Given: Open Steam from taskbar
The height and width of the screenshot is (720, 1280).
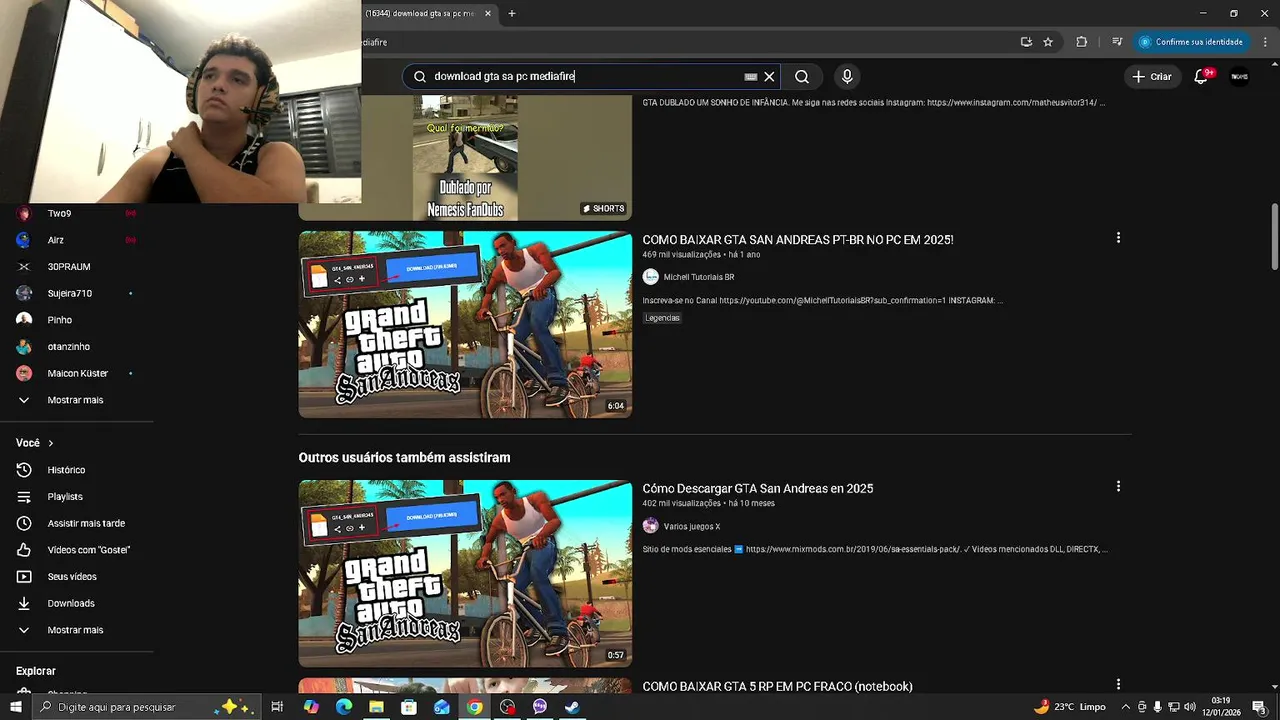Looking at the screenshot, I should (572, 707).
